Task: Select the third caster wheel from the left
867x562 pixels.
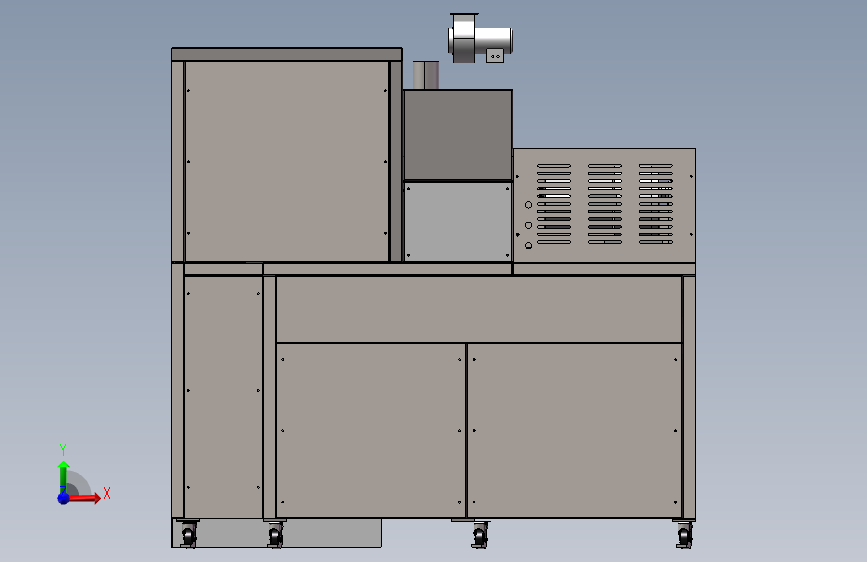Action: (x=480, y=534)
